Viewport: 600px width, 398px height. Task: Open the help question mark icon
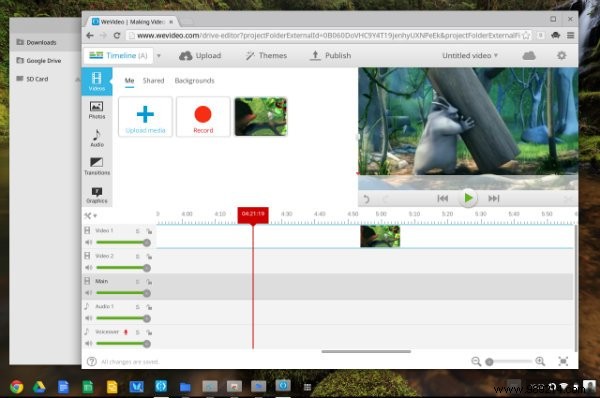pyautogui.click(x=91, y=361)
